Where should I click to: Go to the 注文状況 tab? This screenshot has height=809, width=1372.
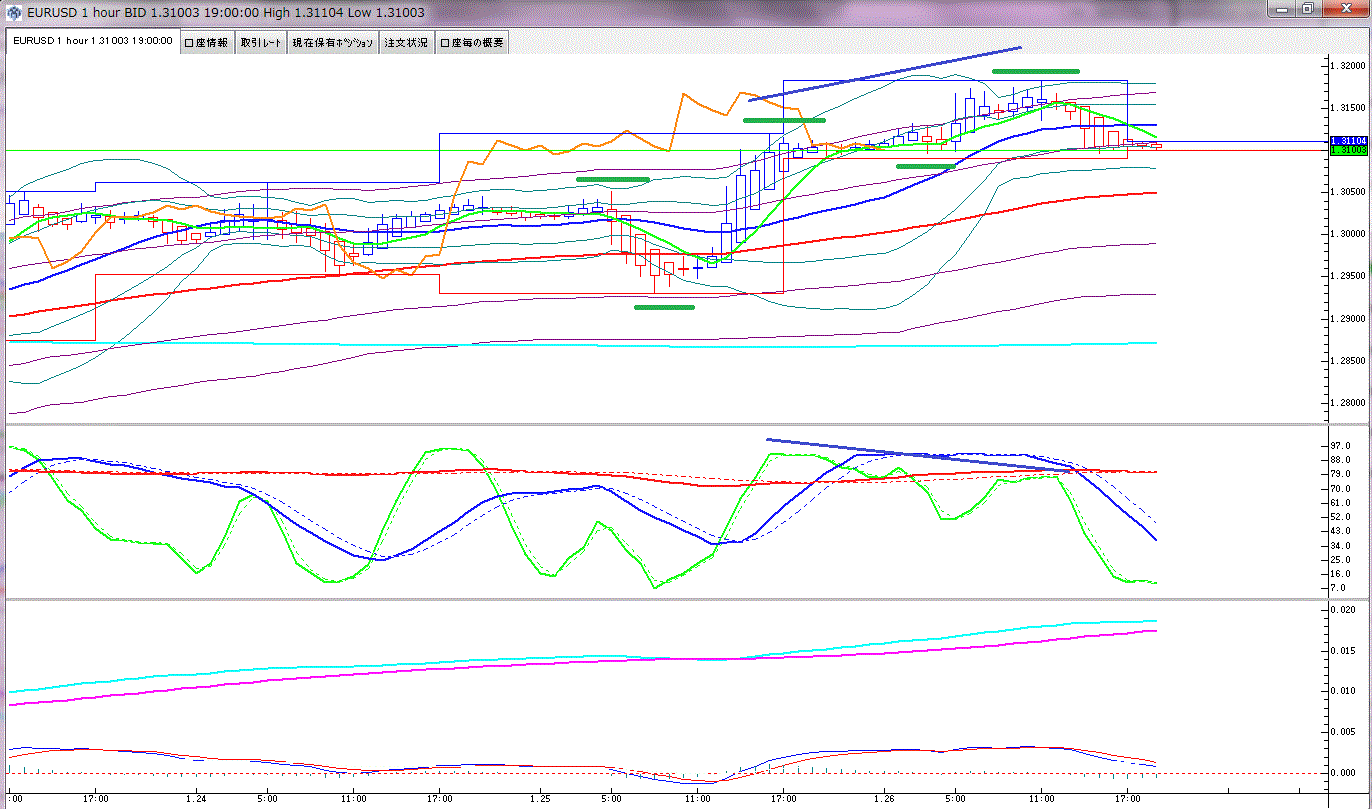pos(406,42)
